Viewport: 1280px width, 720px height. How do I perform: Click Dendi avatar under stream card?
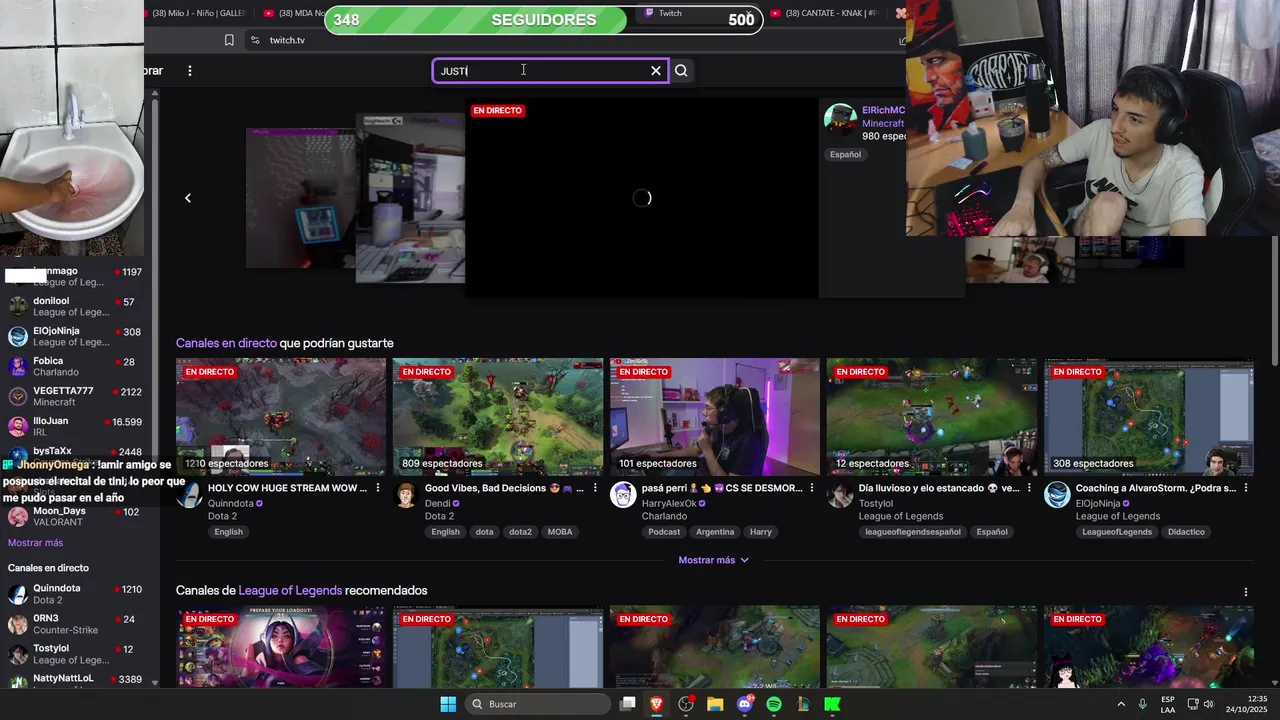tap(406, 495)
